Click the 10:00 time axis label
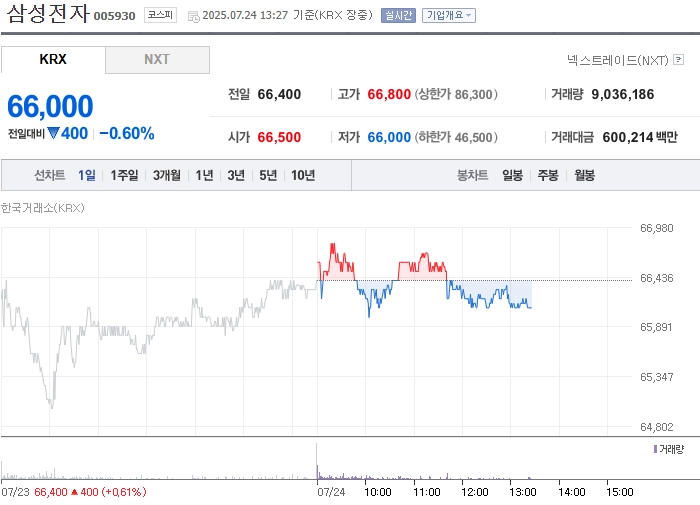This screenshot has width=700, height=505. tap(378, 492)
